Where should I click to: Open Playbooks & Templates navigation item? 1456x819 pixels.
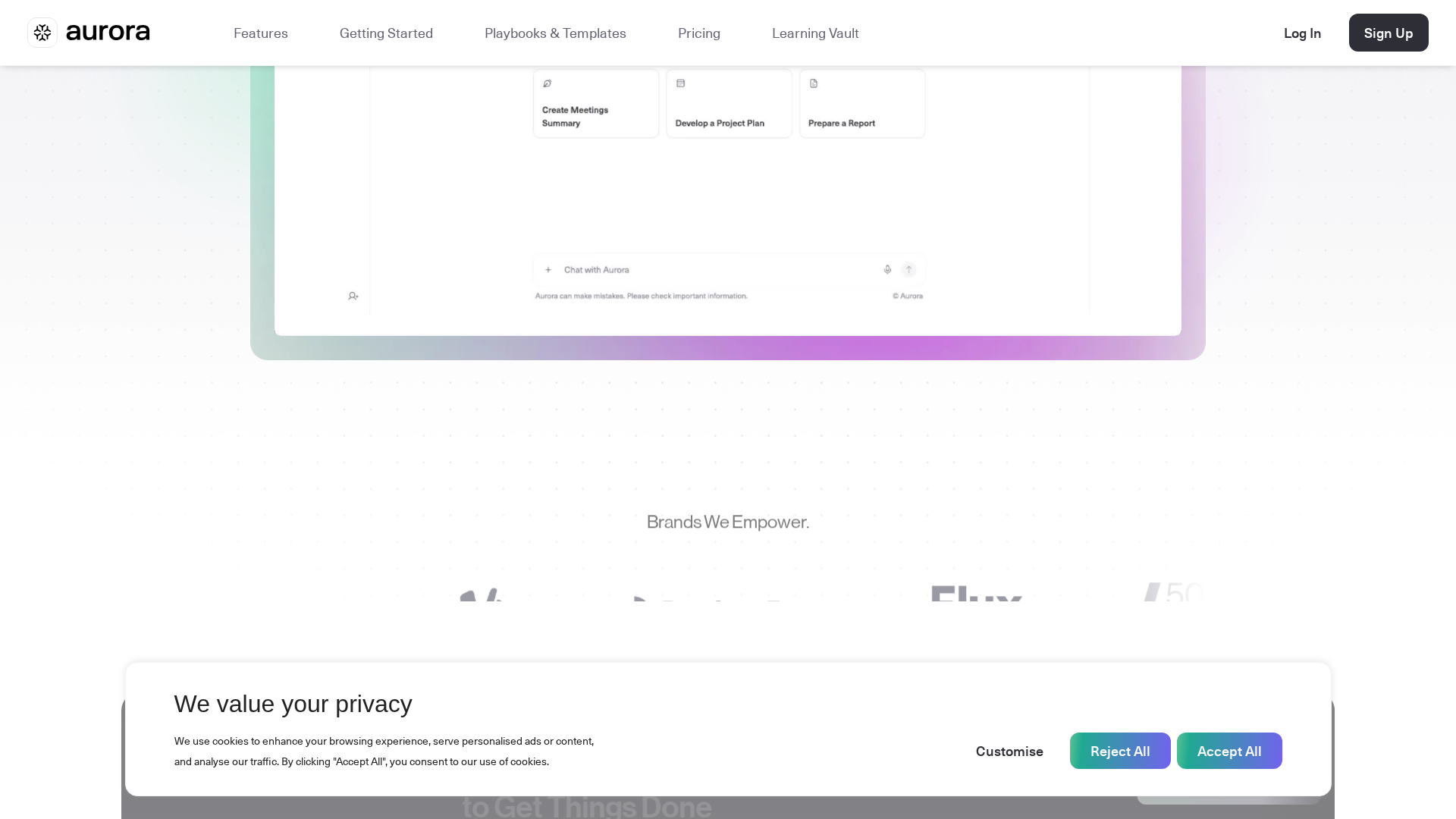coord(555,33)
